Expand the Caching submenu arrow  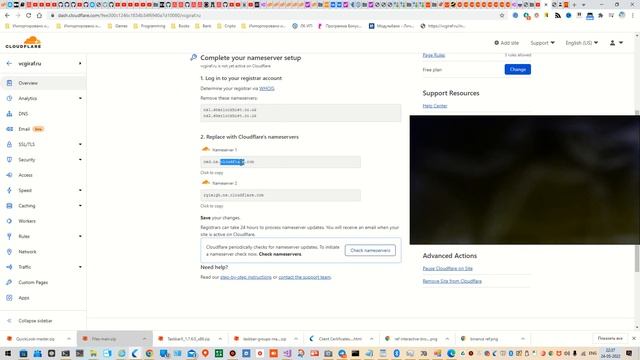80,206
